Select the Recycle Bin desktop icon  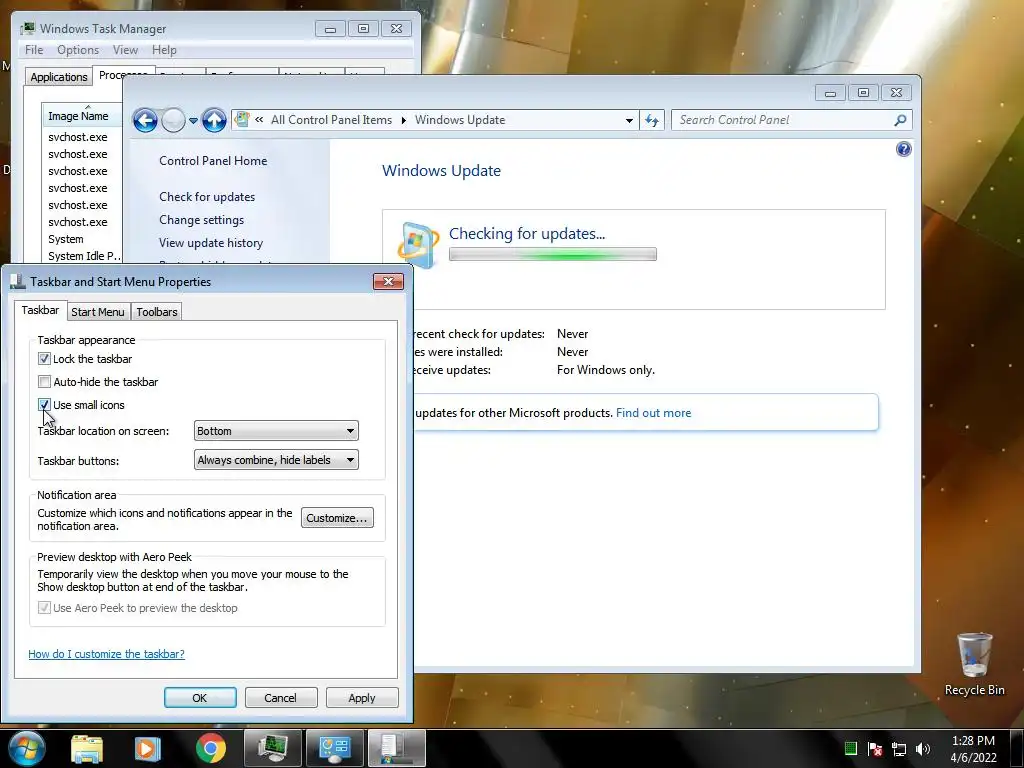[x=974, y=664]
